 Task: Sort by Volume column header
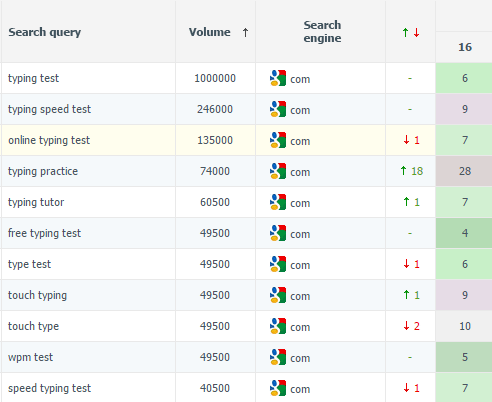pos(209,32)
